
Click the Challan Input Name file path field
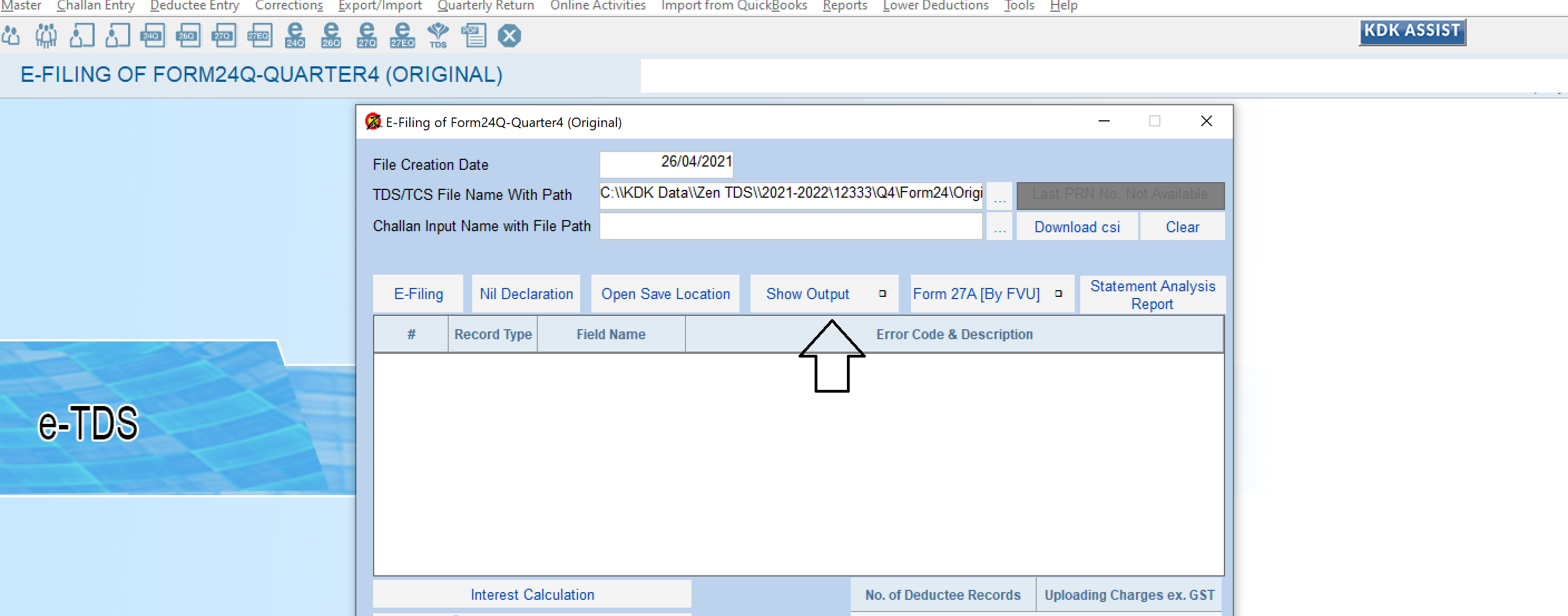click(x=790, y=227)
